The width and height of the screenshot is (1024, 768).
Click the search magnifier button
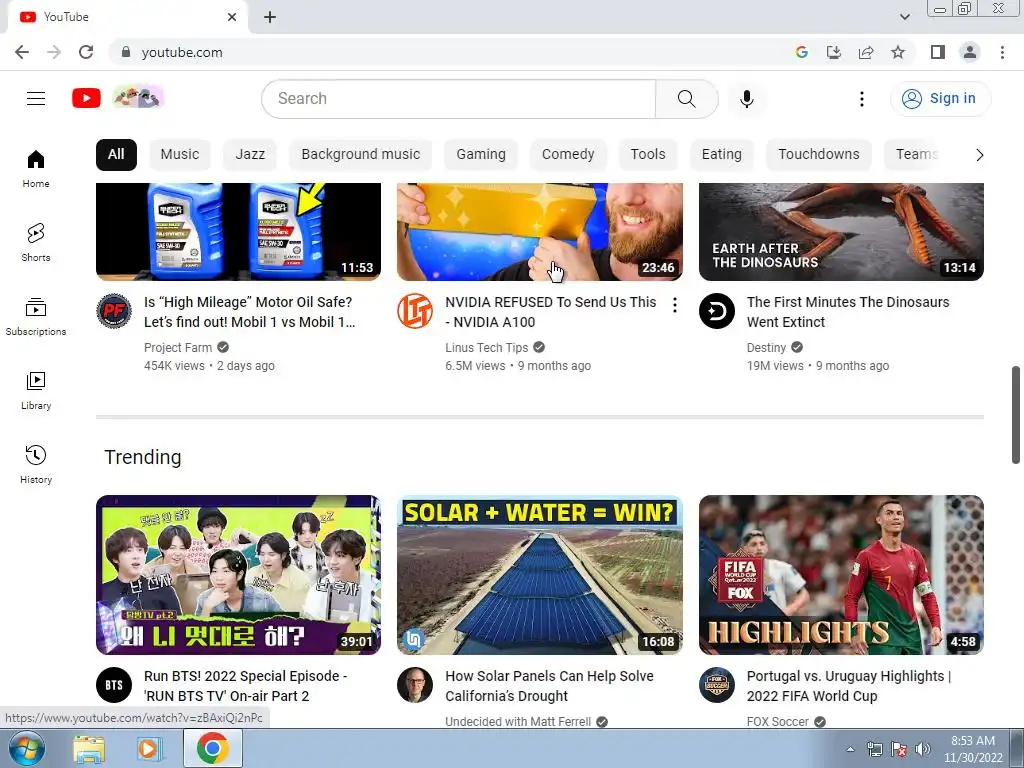686,99
